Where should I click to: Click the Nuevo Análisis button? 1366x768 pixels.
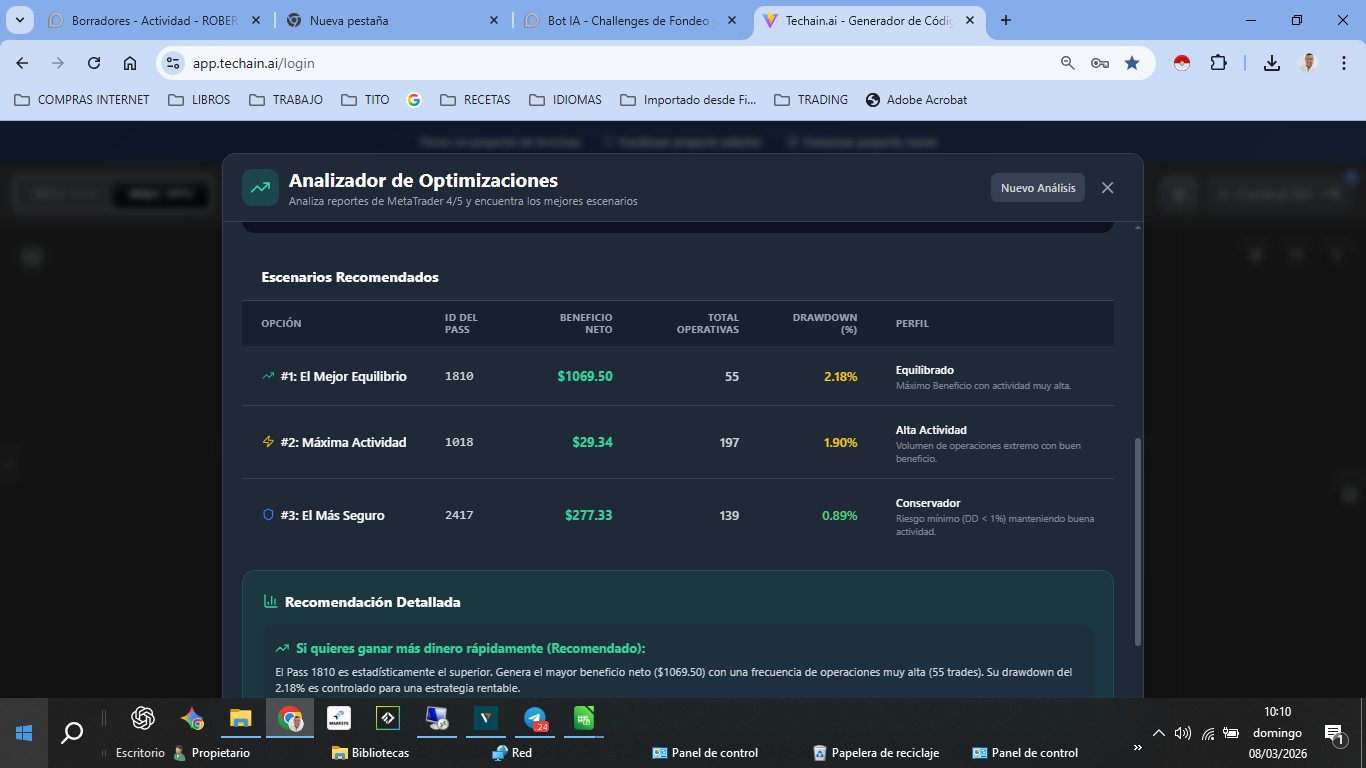click(x=1037, y=188)
